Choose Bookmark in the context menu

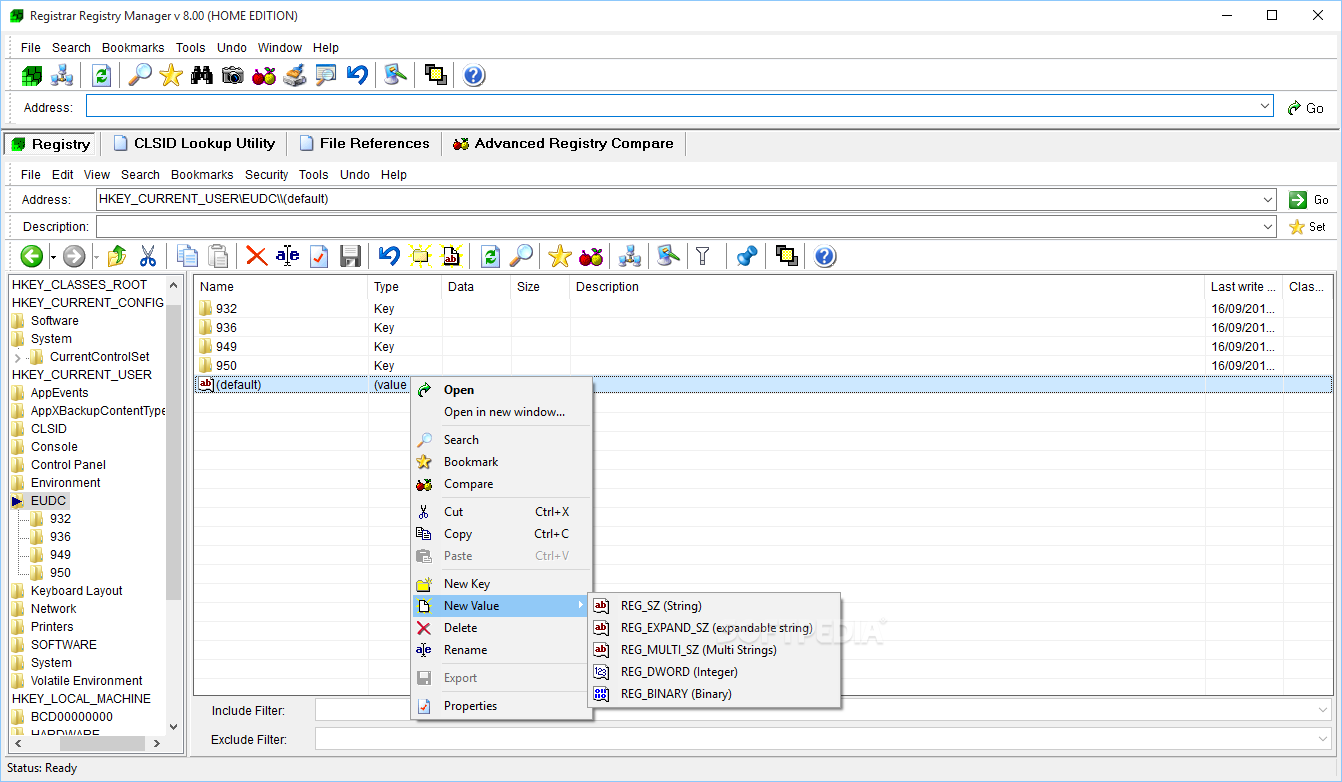coord(502,462)
